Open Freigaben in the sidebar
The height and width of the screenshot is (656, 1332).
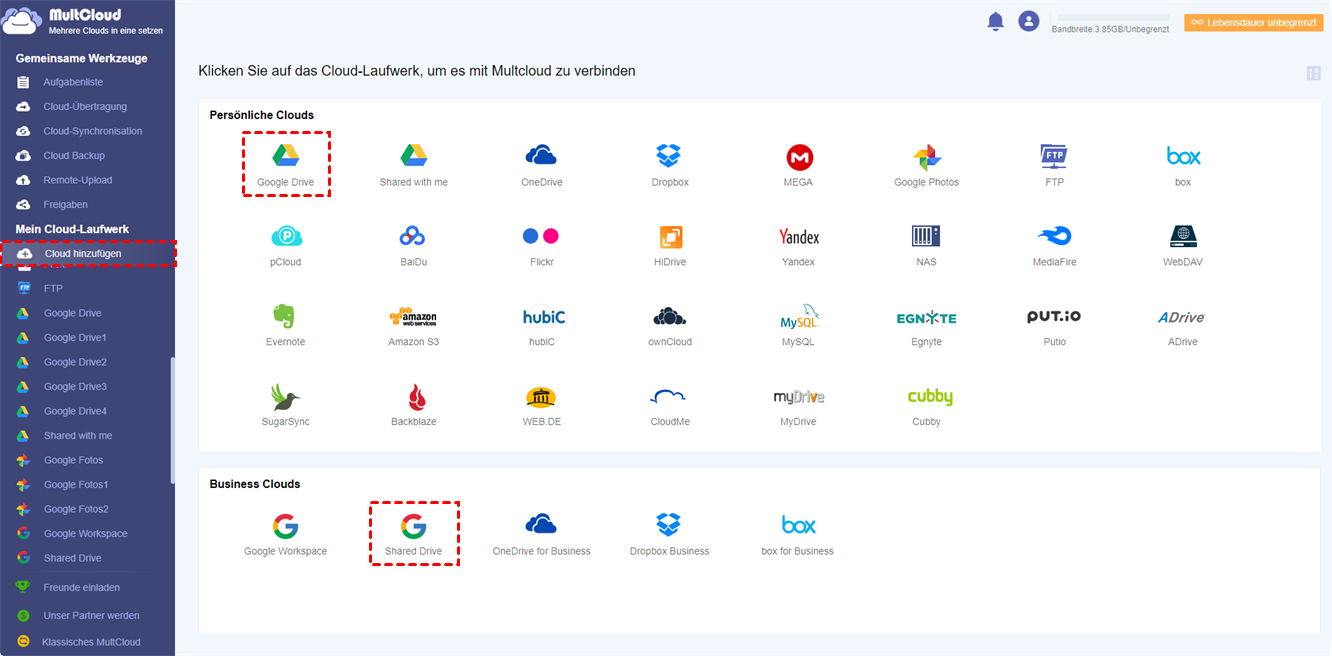point(65,205)
